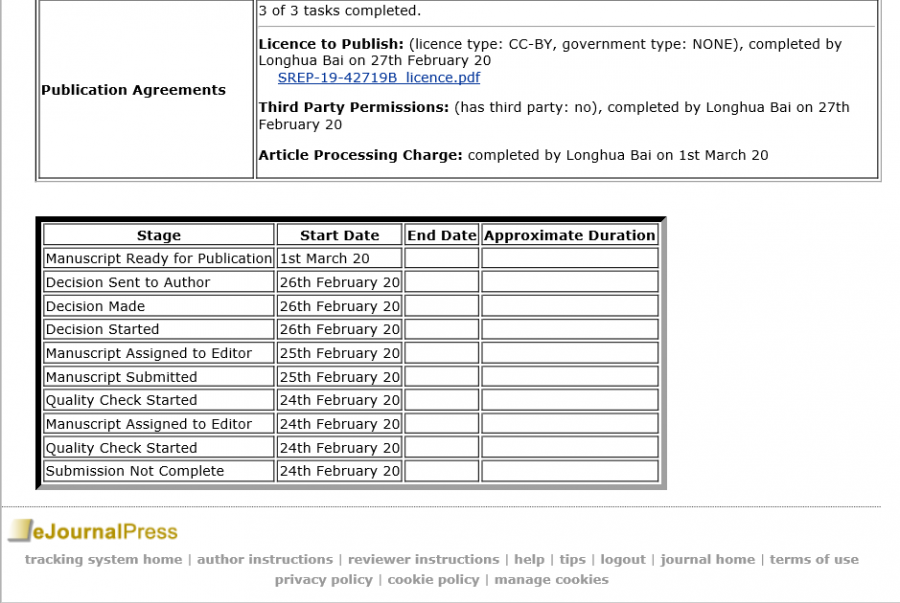
Task: Log out using the logout link
Action: [x=622, y=559]
